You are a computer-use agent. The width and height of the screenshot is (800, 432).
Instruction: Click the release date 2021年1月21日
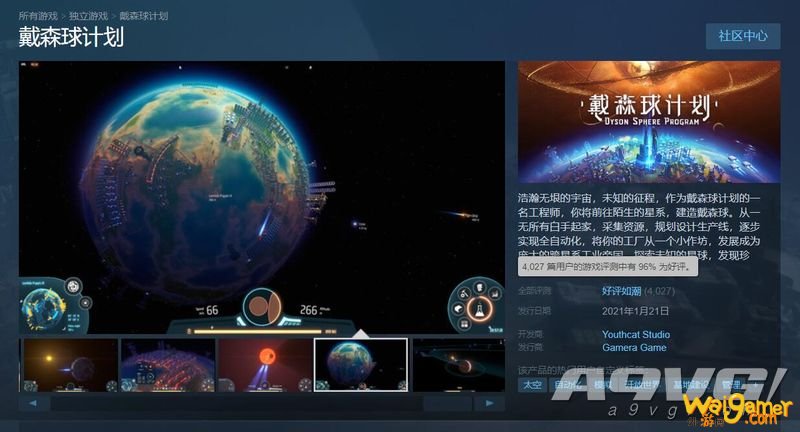point(635,311)
